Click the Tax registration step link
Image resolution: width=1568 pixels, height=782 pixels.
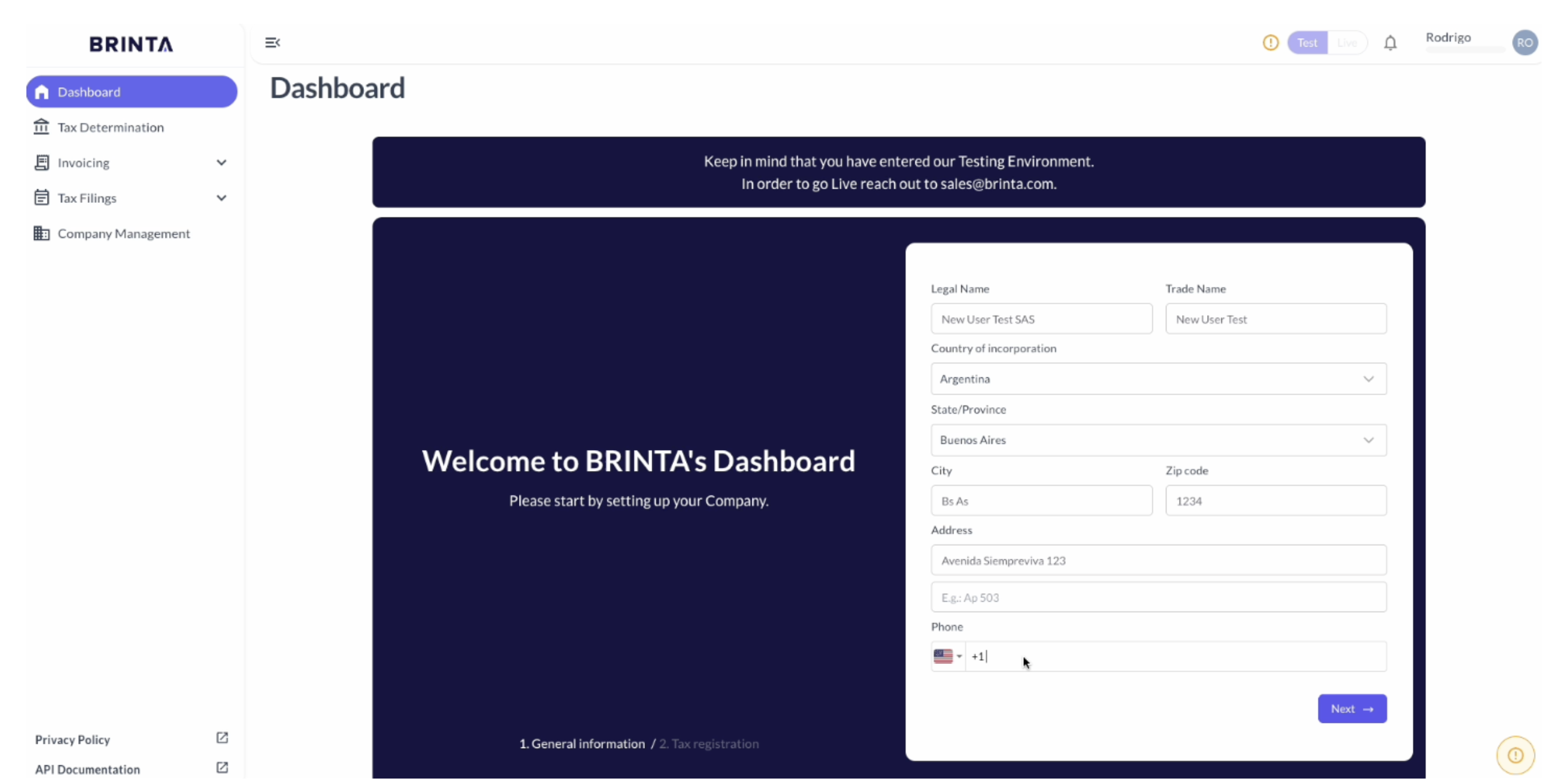click(709, 744)
